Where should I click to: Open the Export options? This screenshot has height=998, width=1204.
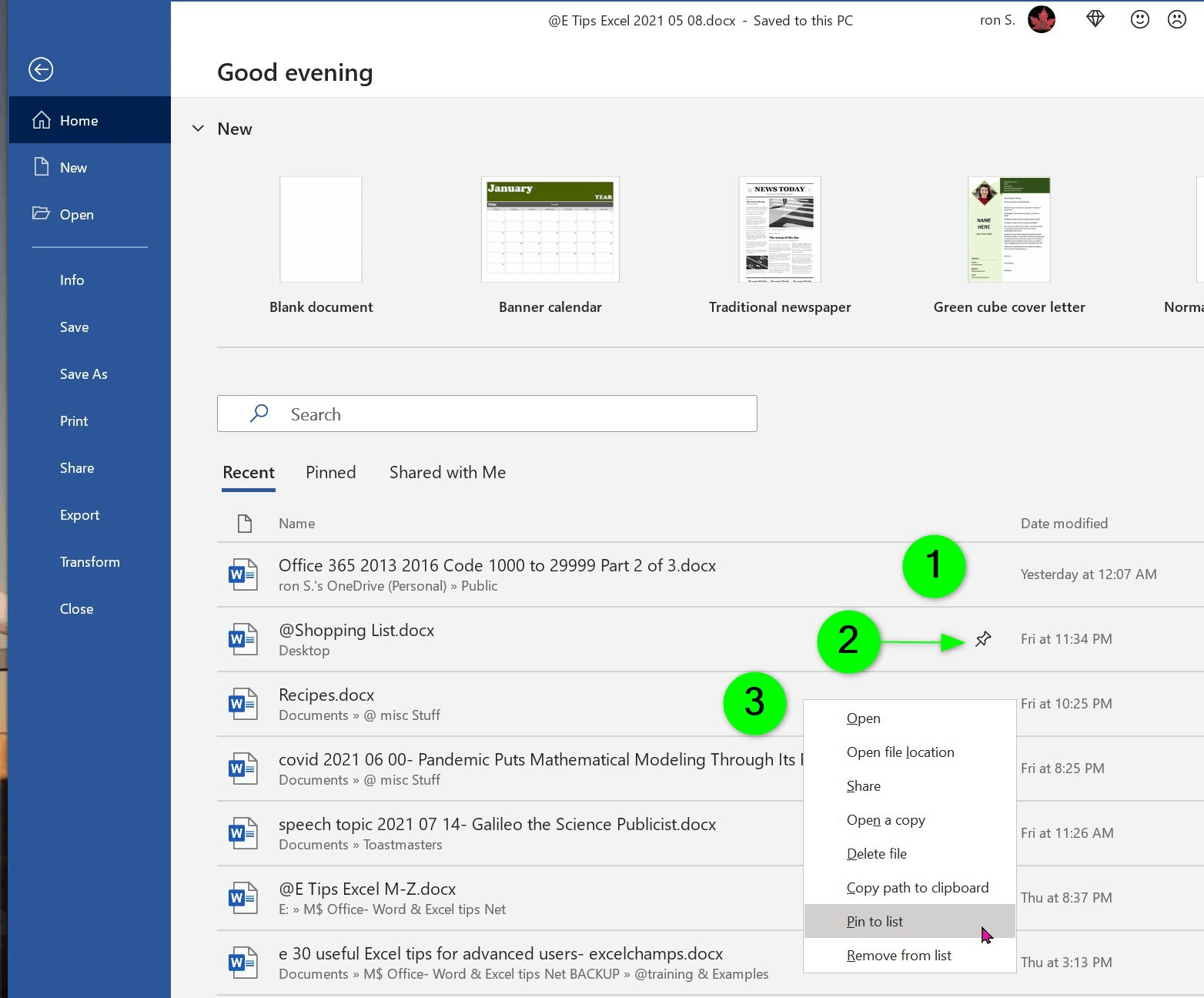pos(90,514)
